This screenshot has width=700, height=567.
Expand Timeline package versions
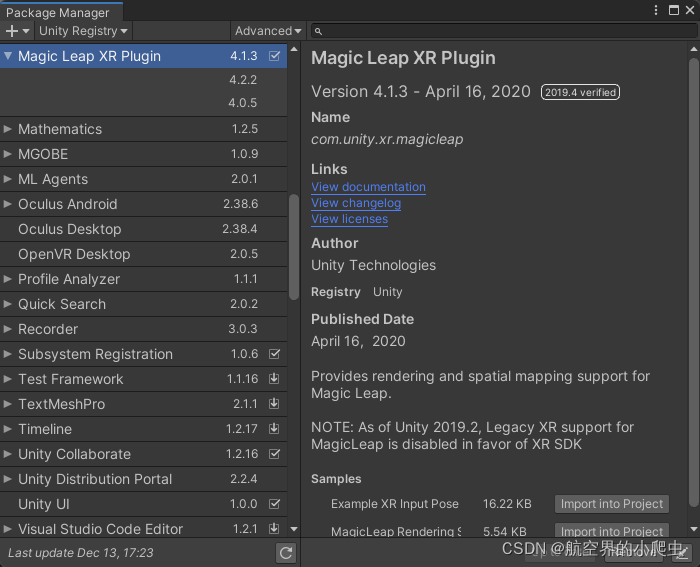(8, 429)
